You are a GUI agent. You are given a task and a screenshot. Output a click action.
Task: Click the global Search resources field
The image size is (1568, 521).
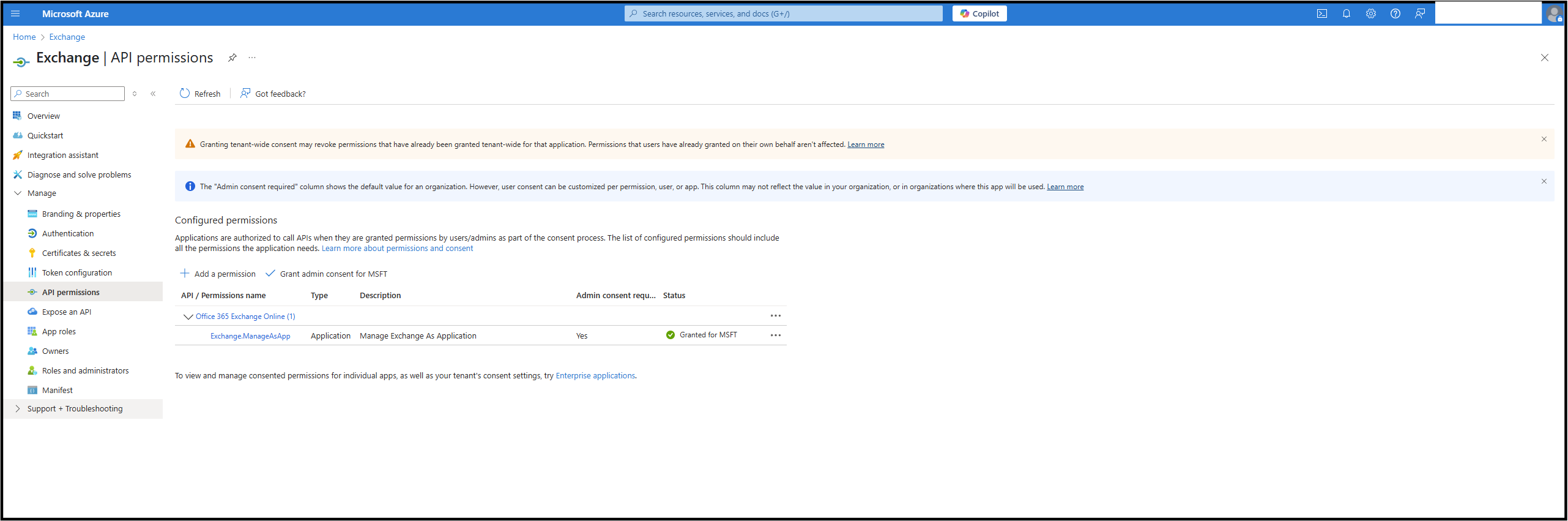coord(784,13)
